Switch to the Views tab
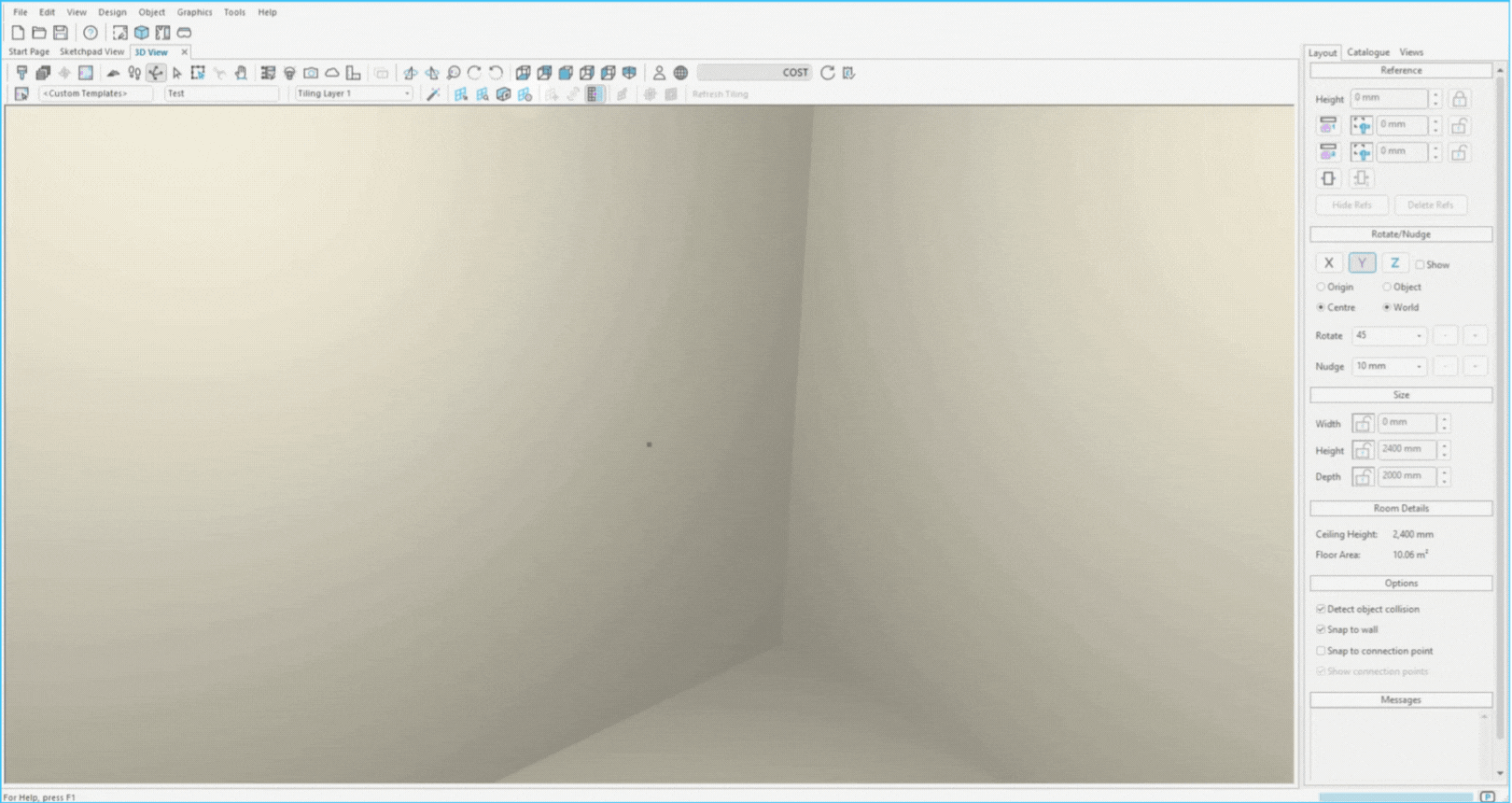The height and width of the screenshot is (803, 1512). pos(1411,53)
